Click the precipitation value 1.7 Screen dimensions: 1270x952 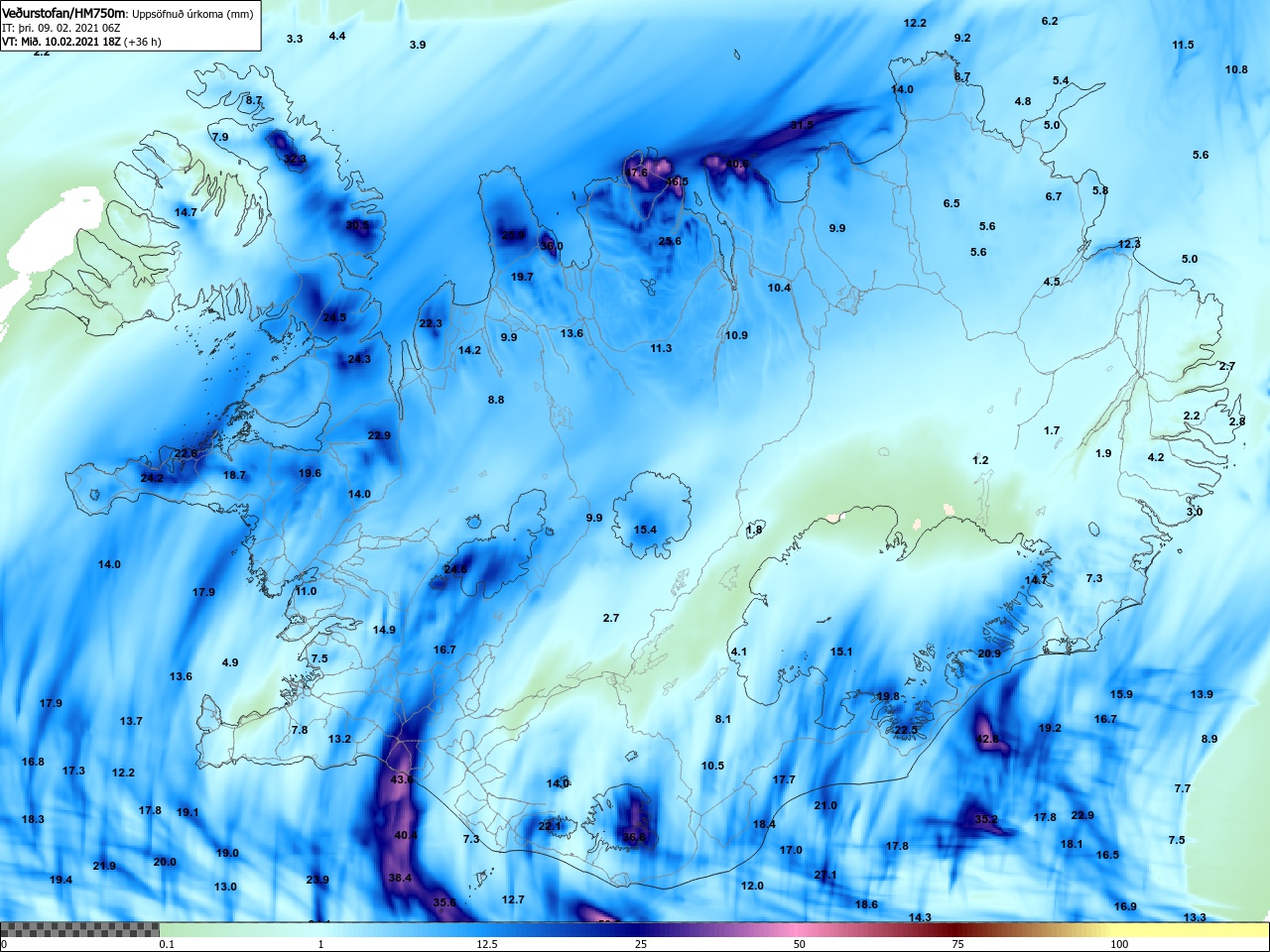[x=1052, y=430]
